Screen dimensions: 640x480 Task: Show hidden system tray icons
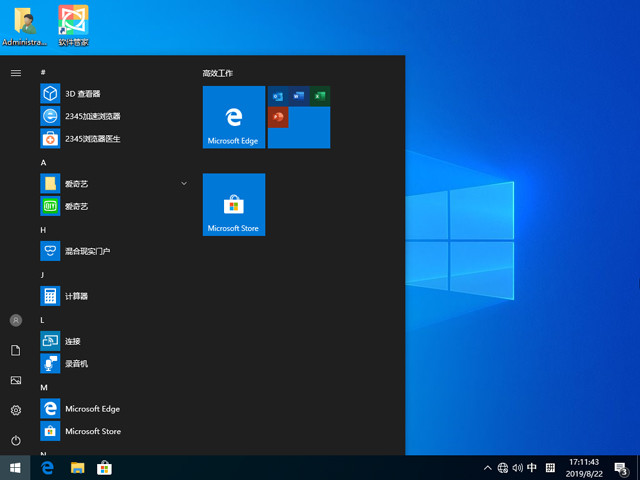point(487,468)
